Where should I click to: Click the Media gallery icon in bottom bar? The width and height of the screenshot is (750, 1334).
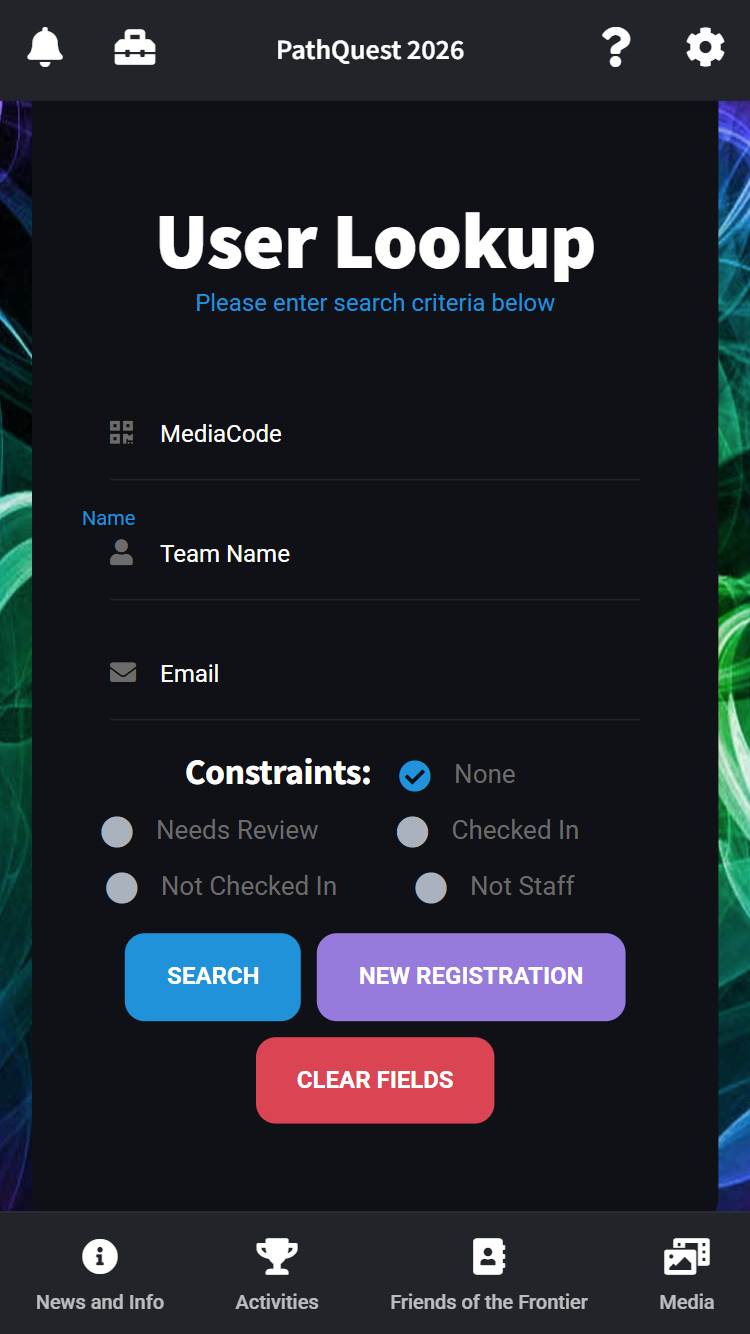click(686, 1256)
